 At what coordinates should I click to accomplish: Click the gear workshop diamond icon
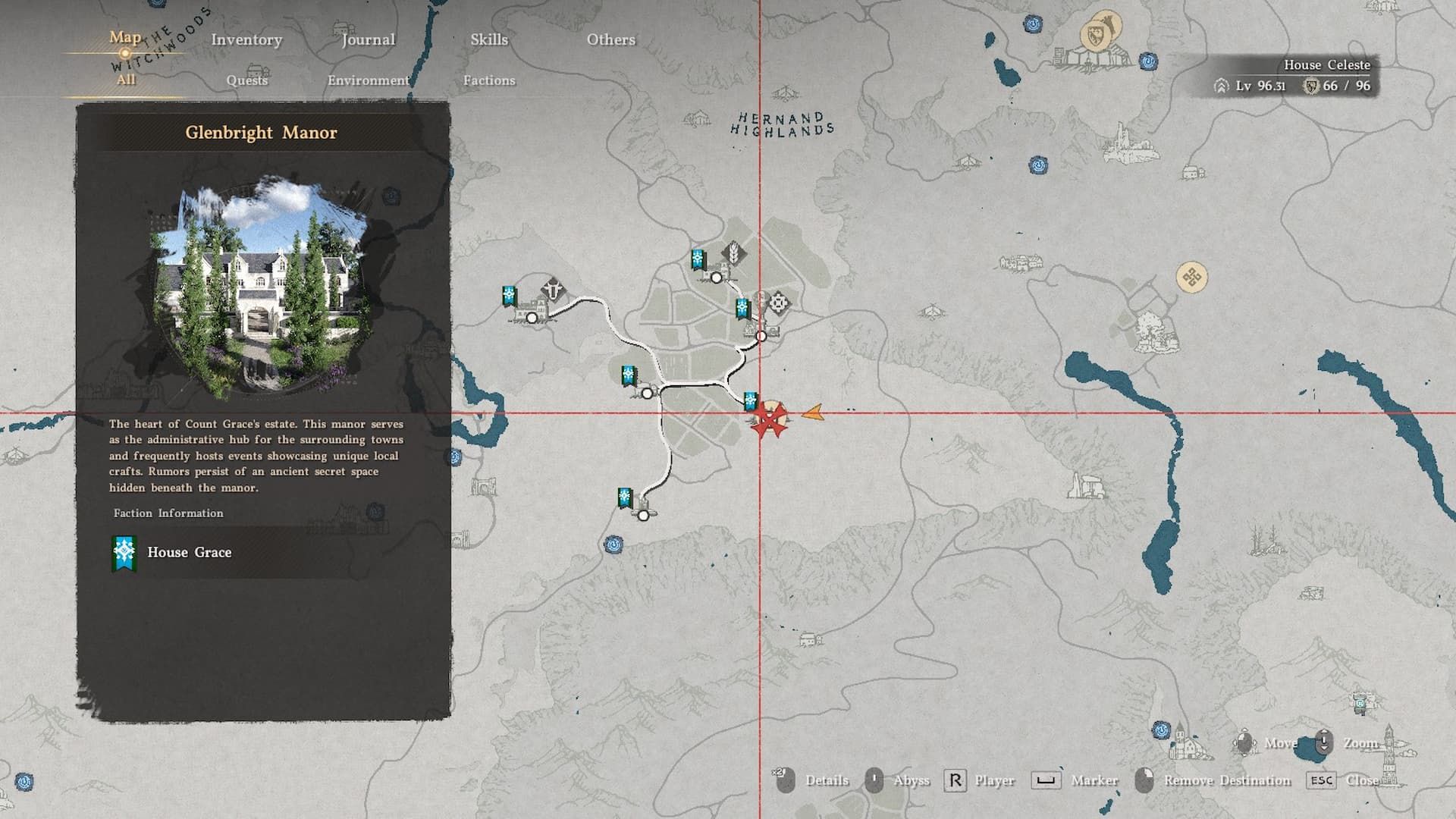pos(778,303)
